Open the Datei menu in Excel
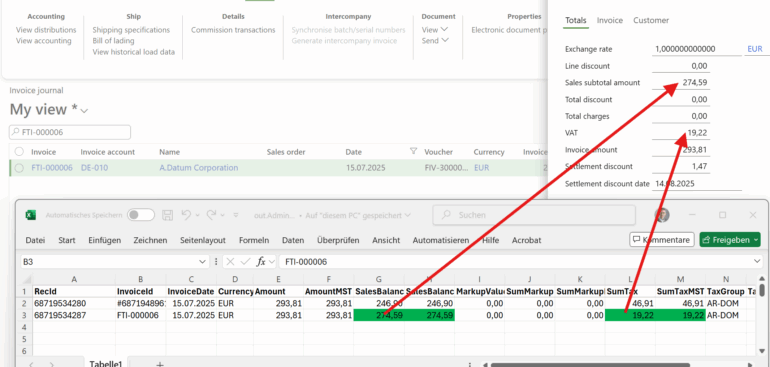Image resolution: width=770 pixels, height=367 pixels. (x=35, y=240)
